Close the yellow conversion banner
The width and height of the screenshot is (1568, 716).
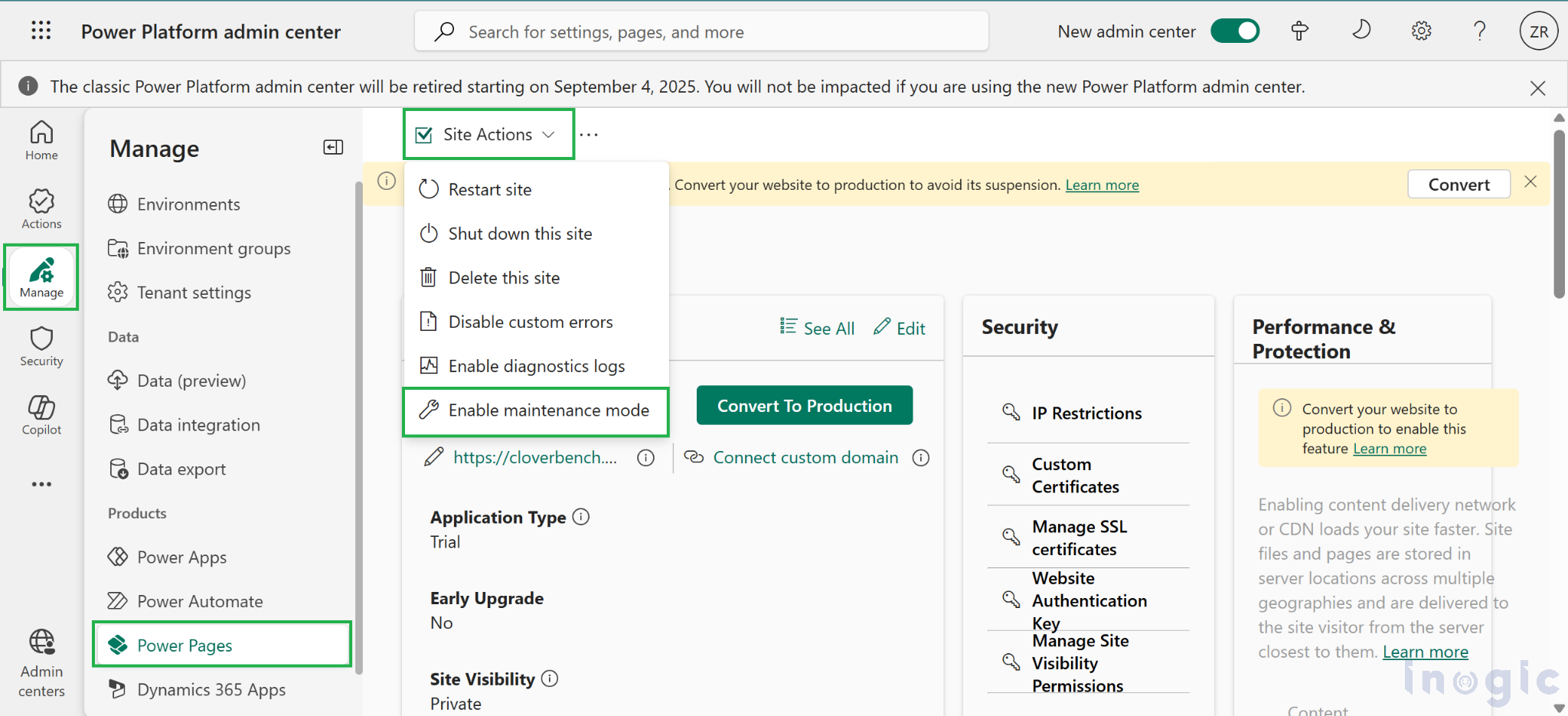coord(1530,182)
